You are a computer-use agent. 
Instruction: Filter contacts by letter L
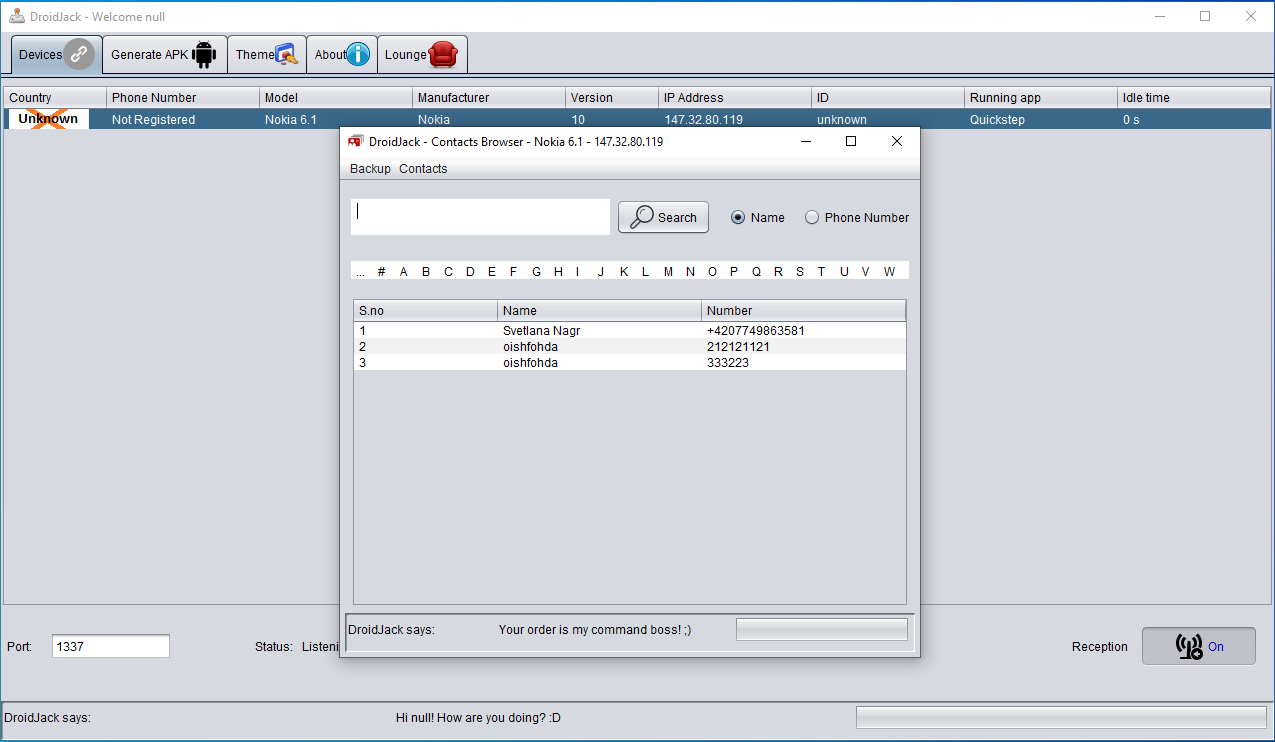645,271
